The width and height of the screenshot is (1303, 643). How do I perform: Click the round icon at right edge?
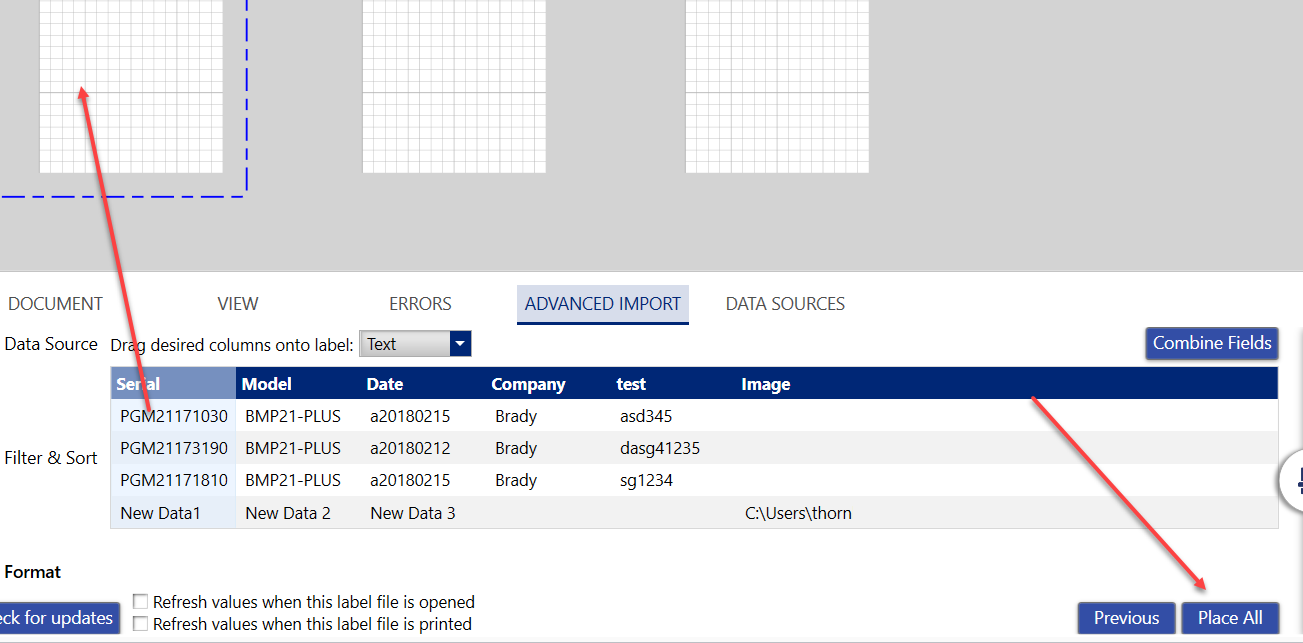click(x=1295, y=481)
